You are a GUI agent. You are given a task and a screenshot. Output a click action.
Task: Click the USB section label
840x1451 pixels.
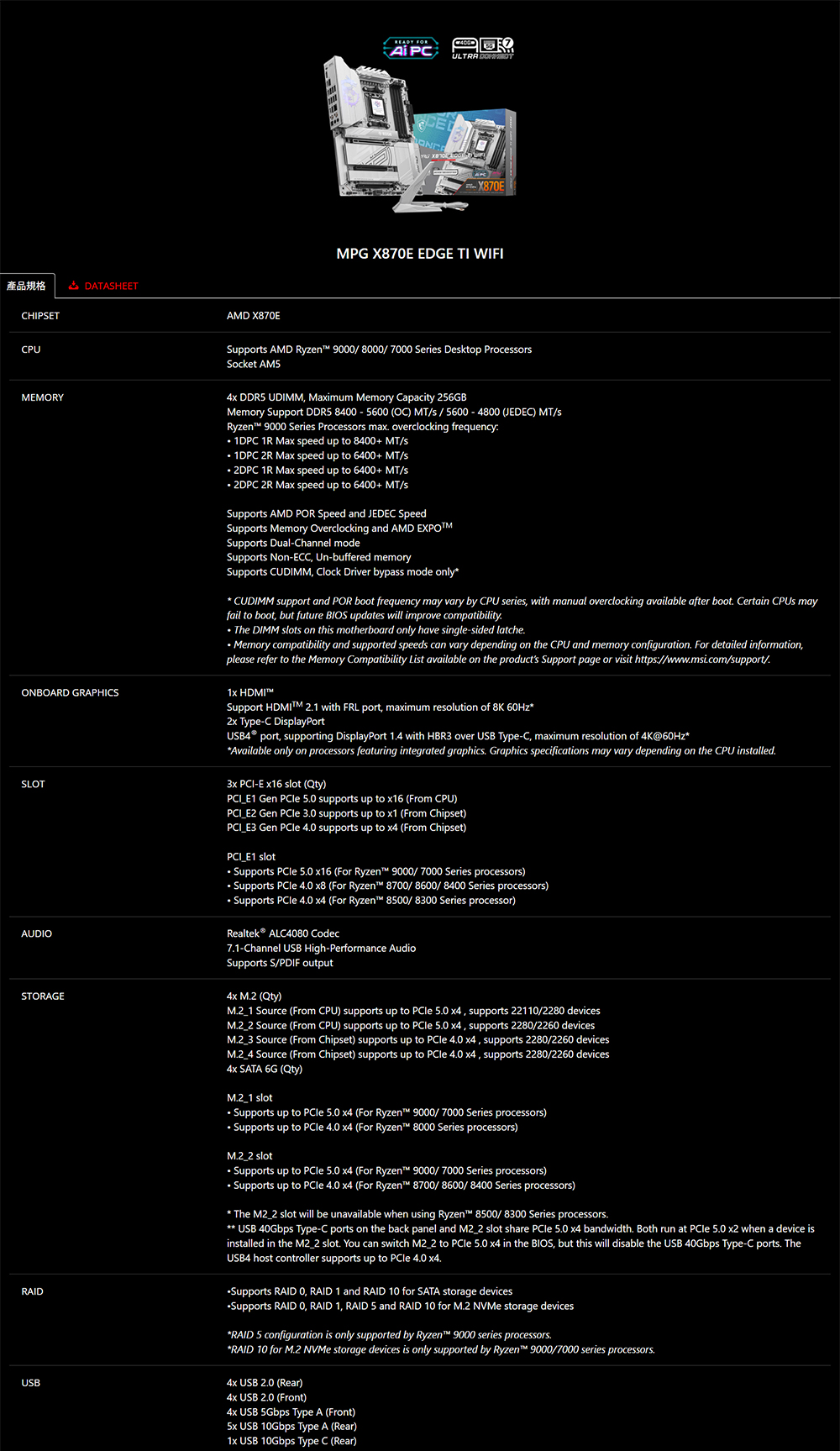pos(31,1383)
